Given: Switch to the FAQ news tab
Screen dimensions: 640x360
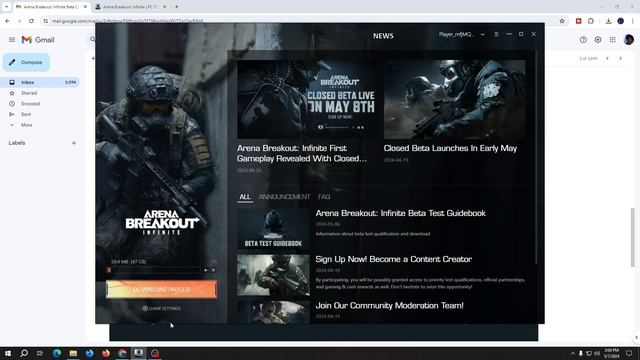Looking at the screenshot, I should click(x=324, y=197).
